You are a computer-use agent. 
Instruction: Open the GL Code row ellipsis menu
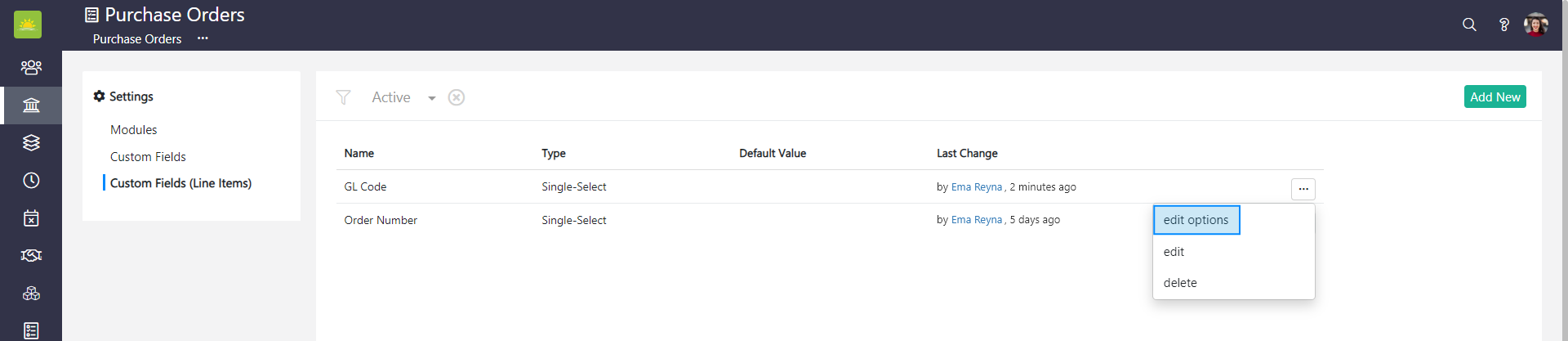pyautogui.click(x=1303, y=189)
